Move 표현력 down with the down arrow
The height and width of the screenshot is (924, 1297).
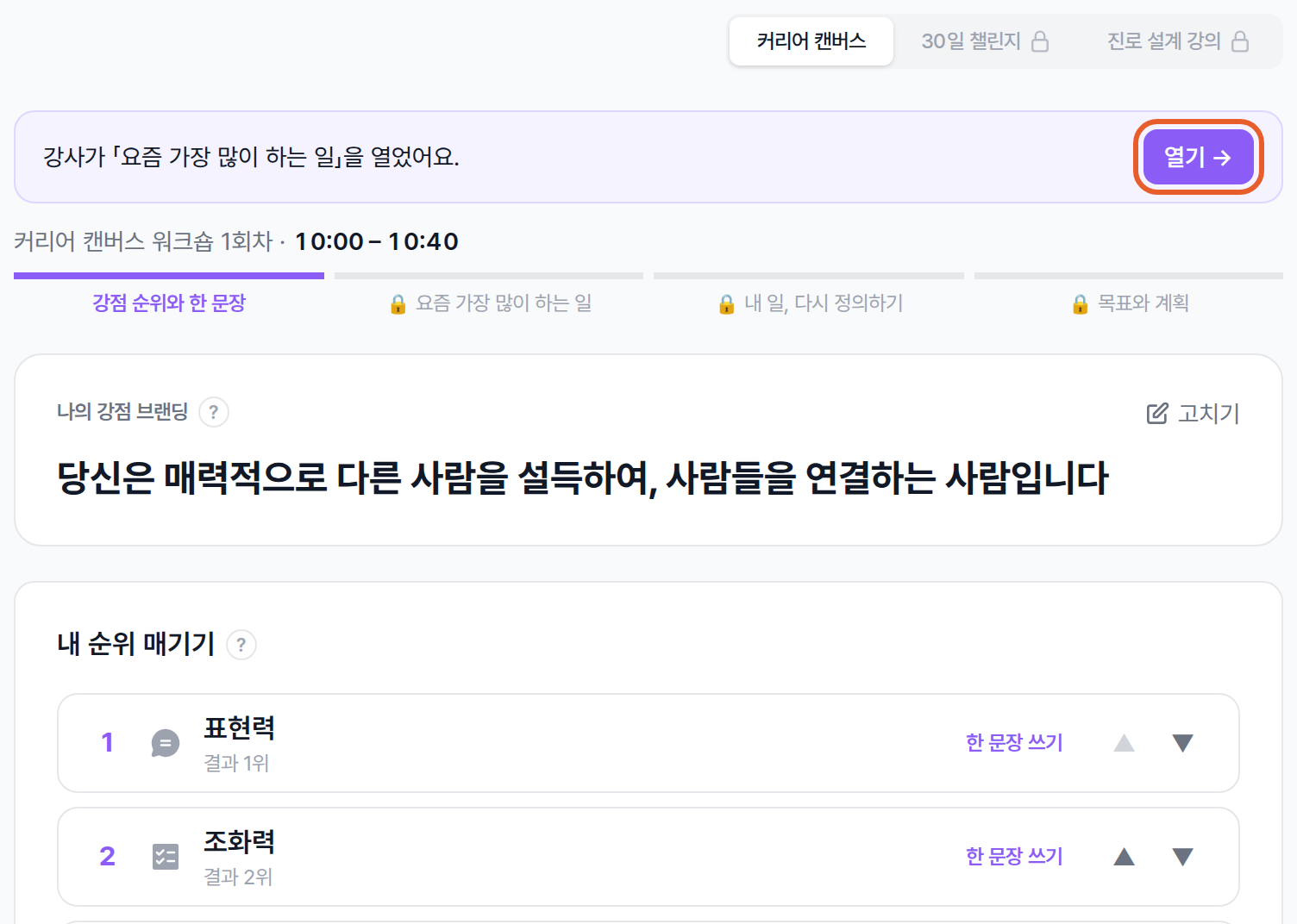(x=1183, y=743)
